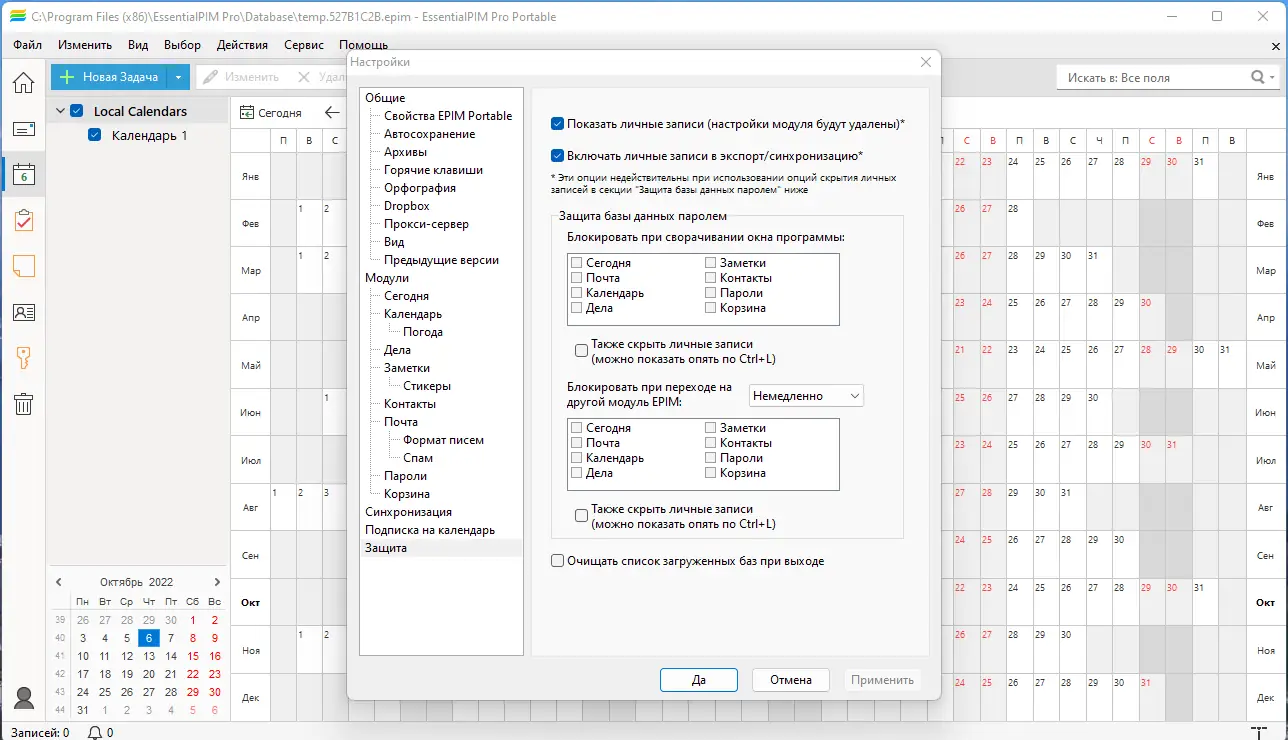Open the Mail module sidebar icon

tap(23, 129)
